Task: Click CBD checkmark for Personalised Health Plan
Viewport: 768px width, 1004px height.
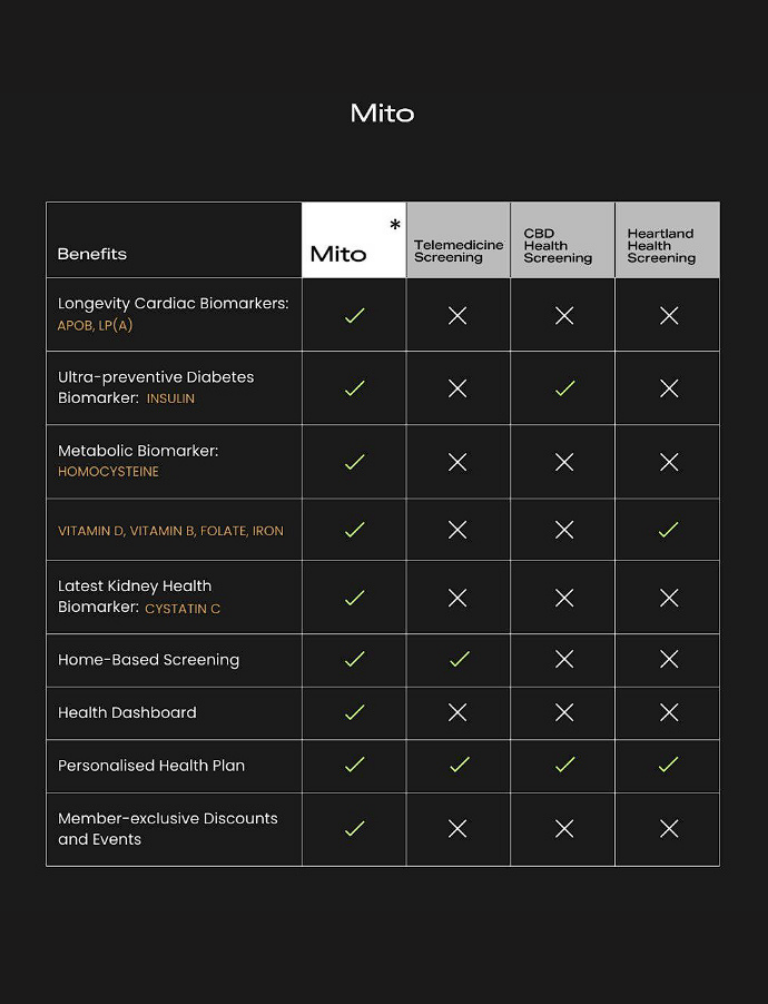Action: [565, 765]
